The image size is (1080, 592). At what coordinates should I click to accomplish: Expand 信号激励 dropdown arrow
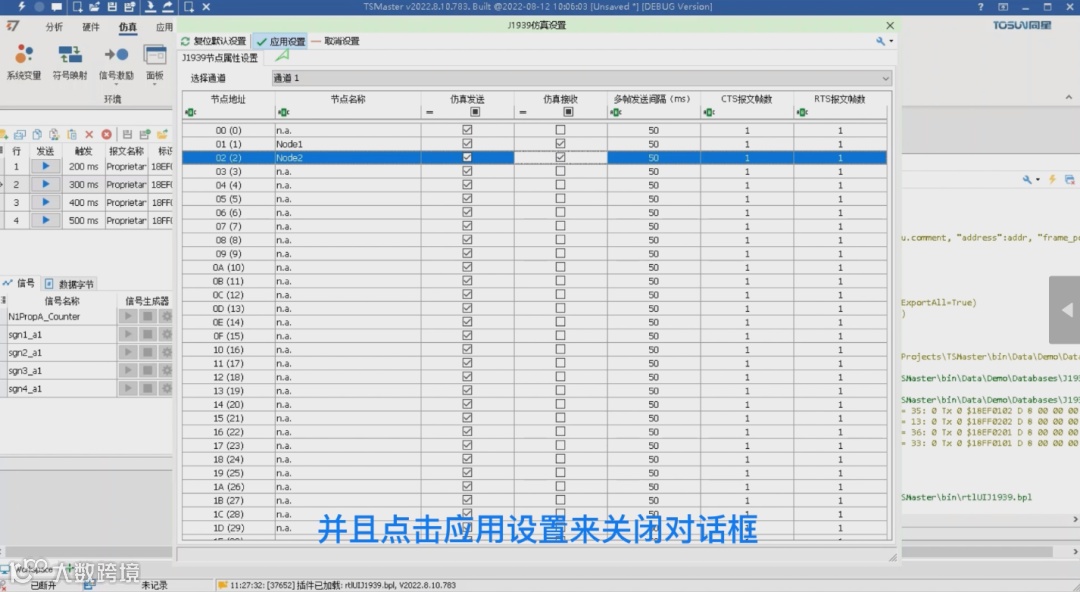[116, 84]
